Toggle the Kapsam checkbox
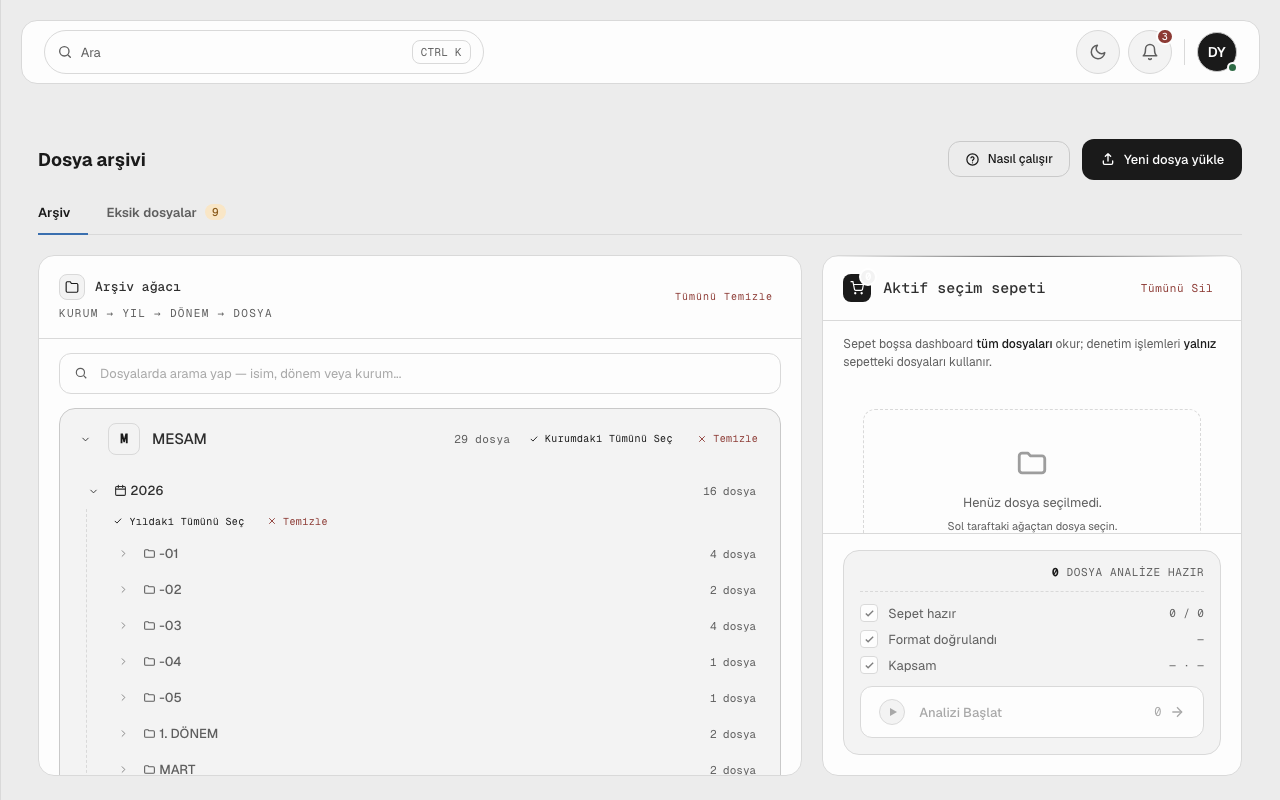Viewport: 1280px width, 800px height. click(x=869, y=665)
